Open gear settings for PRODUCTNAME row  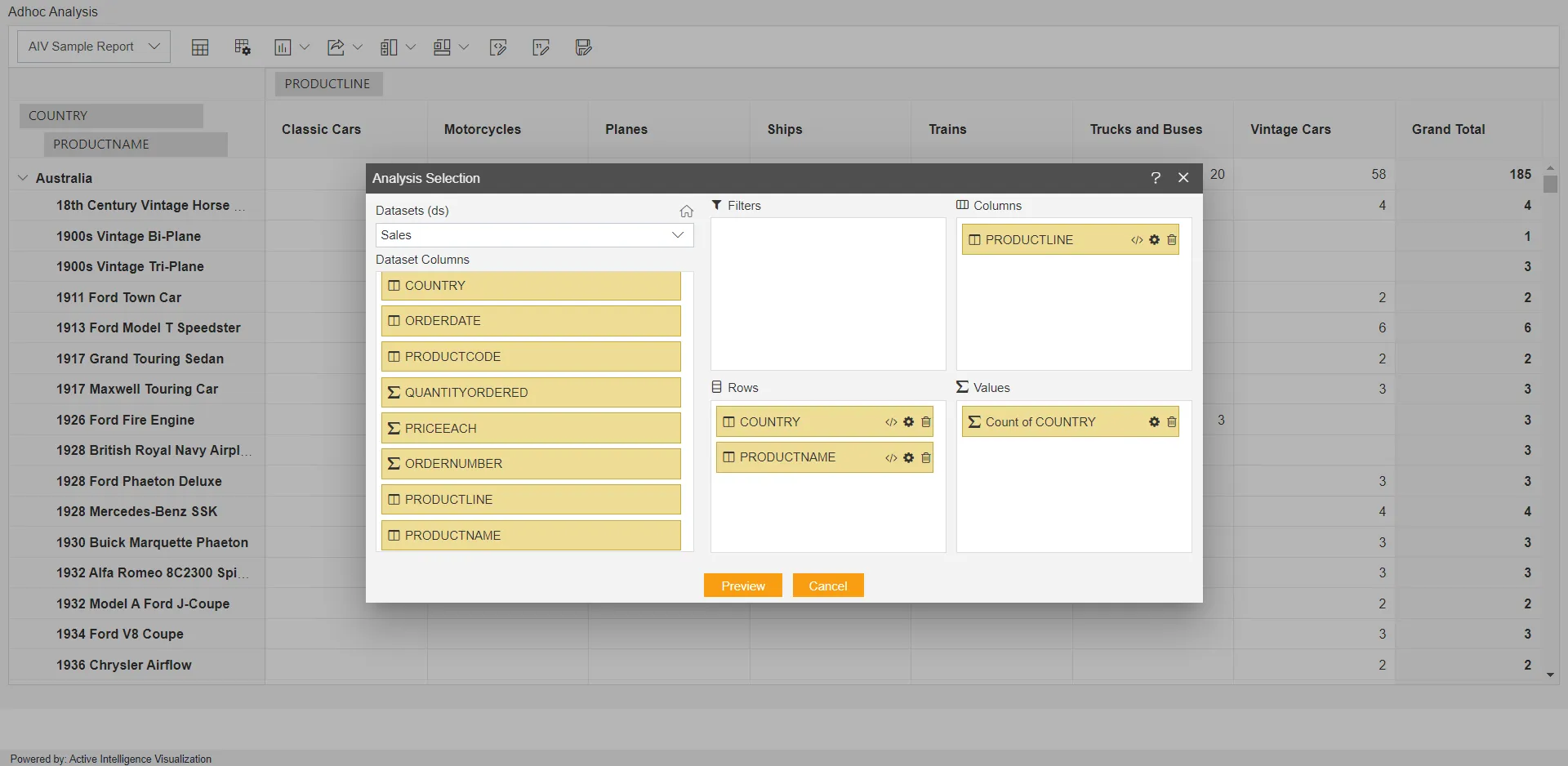(908, 458)
